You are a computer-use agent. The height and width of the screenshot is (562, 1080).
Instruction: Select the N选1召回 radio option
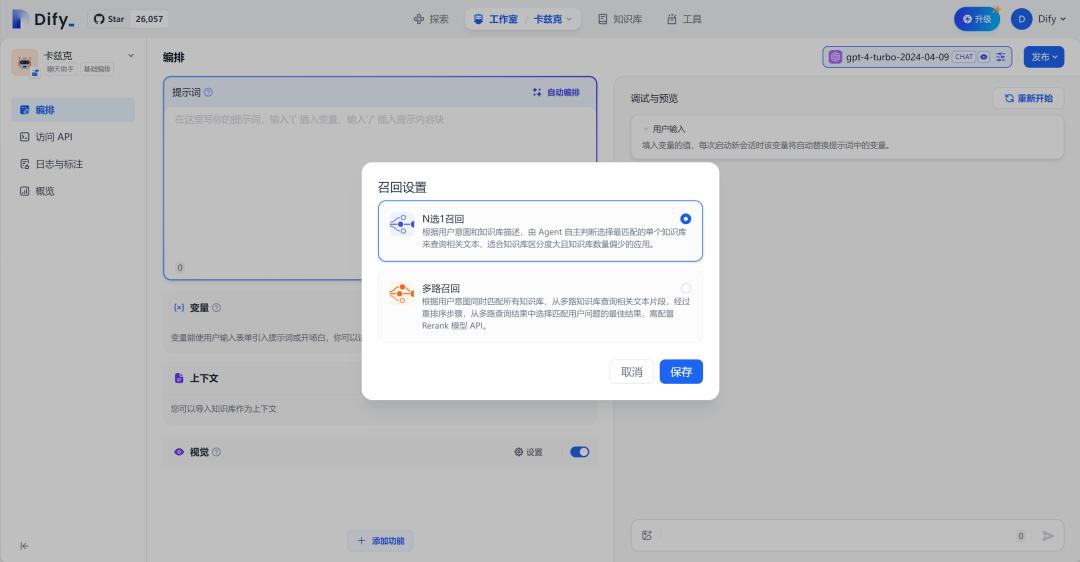[x=685, y=219]
